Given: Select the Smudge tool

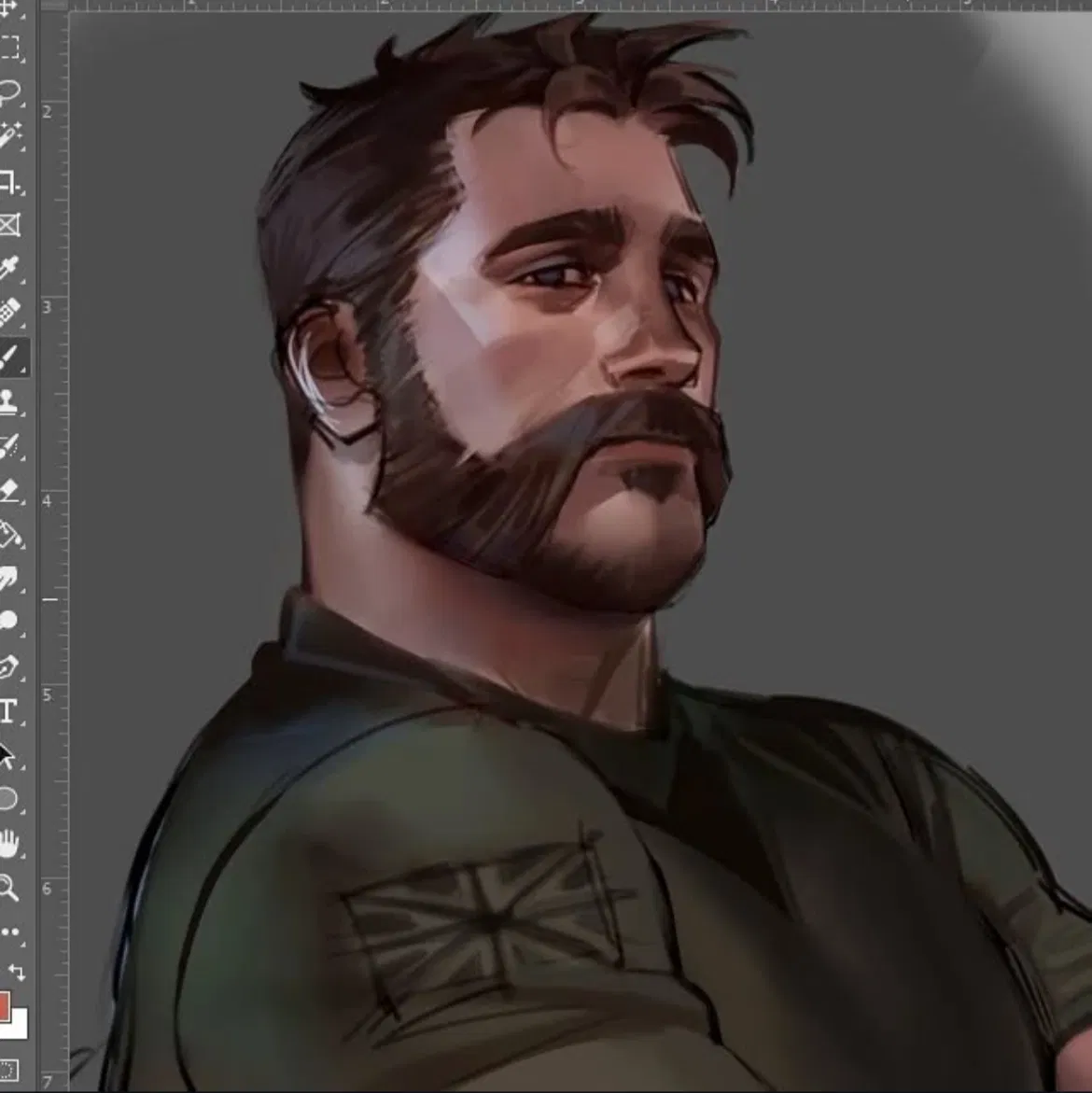Looking at the screenshot, I should [x=9, y=579].
